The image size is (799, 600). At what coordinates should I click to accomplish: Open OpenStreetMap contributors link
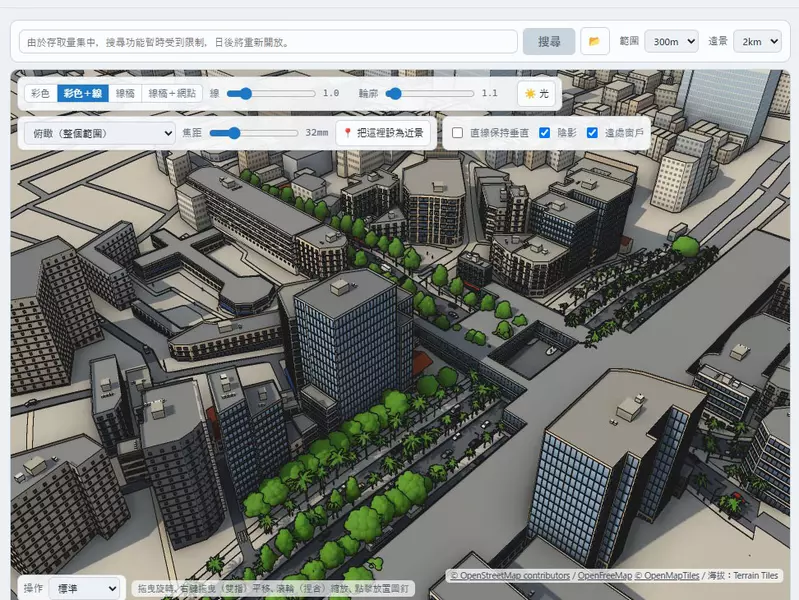coord(510,576)
